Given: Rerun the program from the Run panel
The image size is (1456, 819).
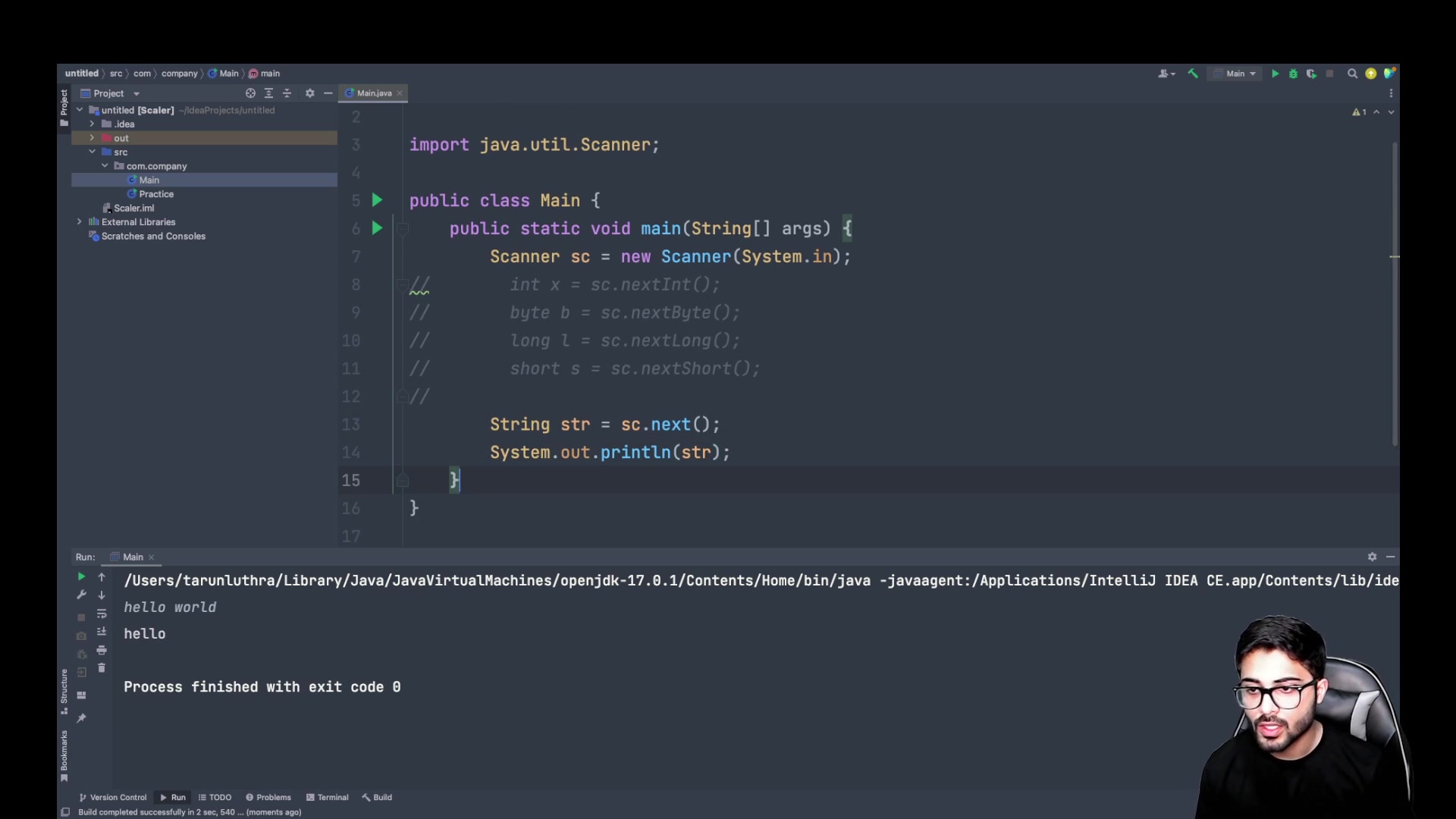Looking at the screenshot, I should 81,577.
